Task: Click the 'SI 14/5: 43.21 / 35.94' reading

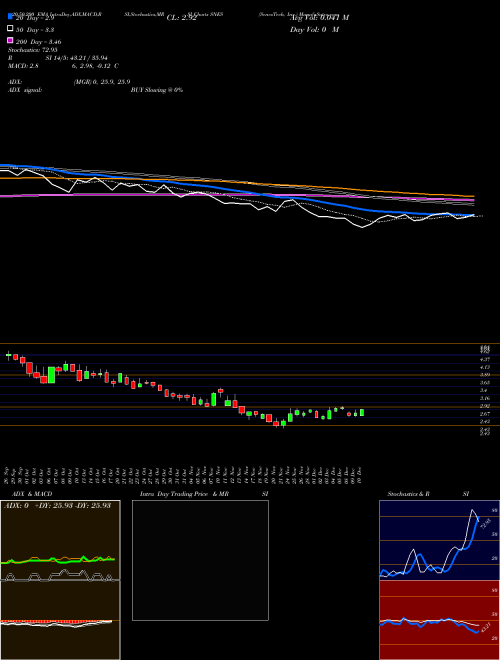Action: pyautogui.click(x=77, y=58)
